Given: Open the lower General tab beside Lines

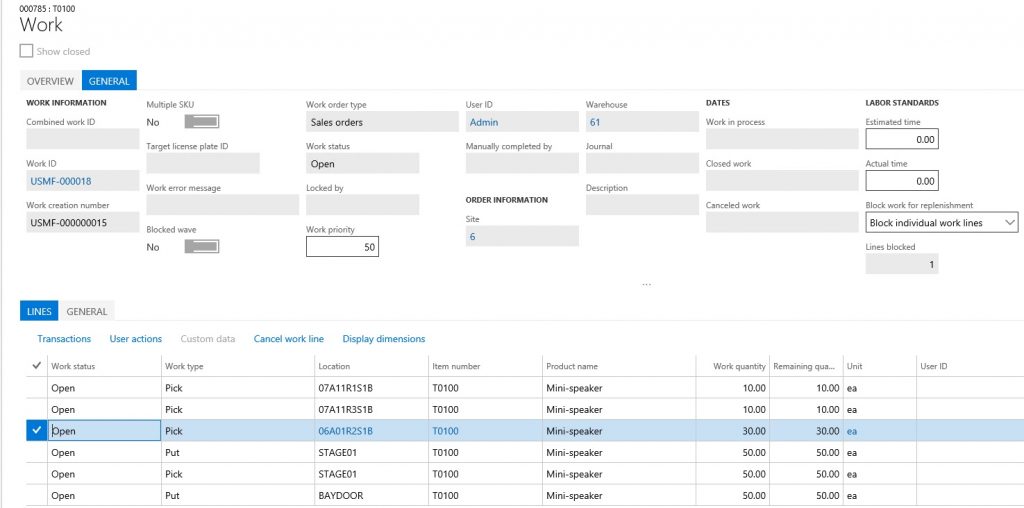Looking at the screenshot, I should coord(87,312).
